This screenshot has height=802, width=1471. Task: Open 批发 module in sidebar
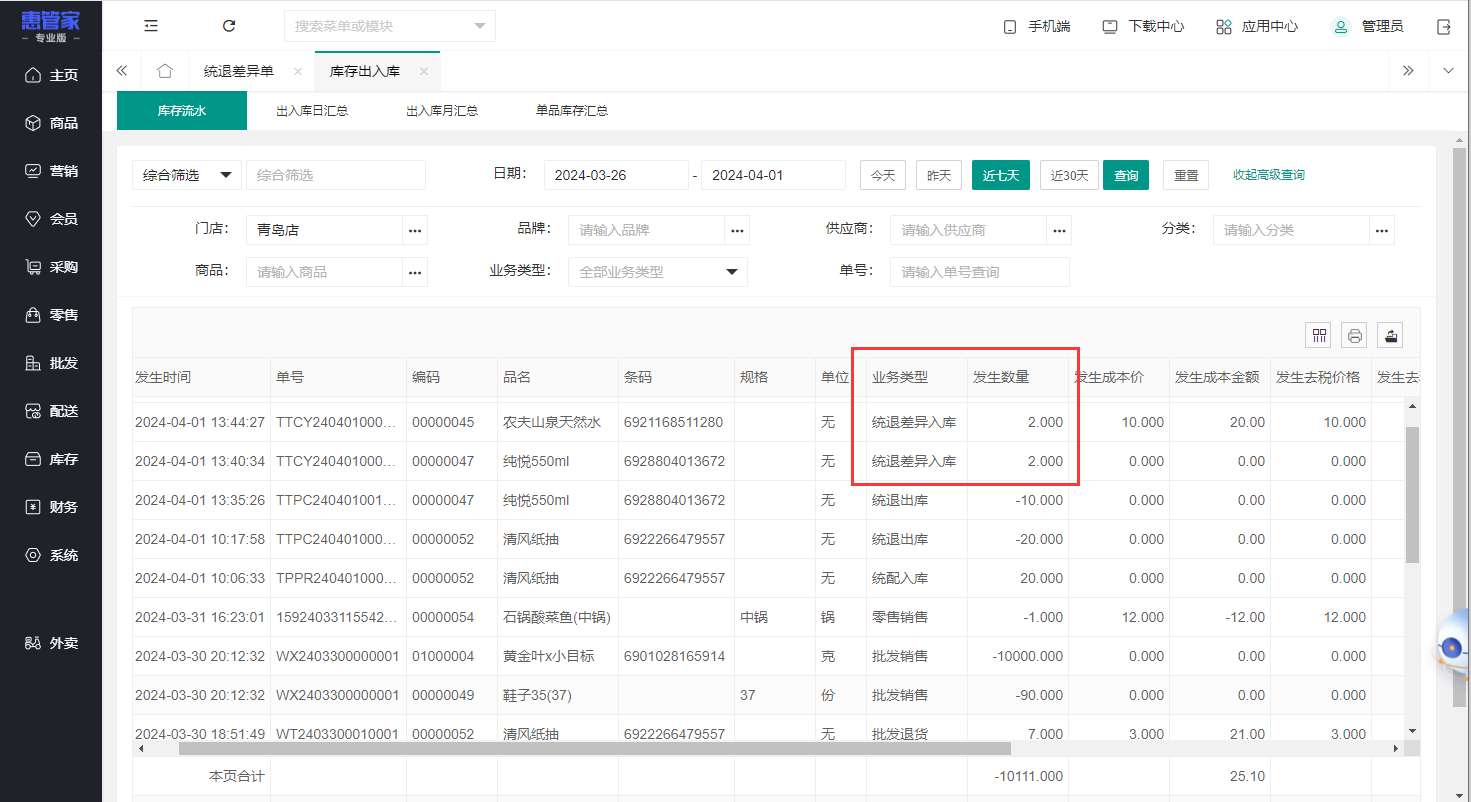point(51,363)
